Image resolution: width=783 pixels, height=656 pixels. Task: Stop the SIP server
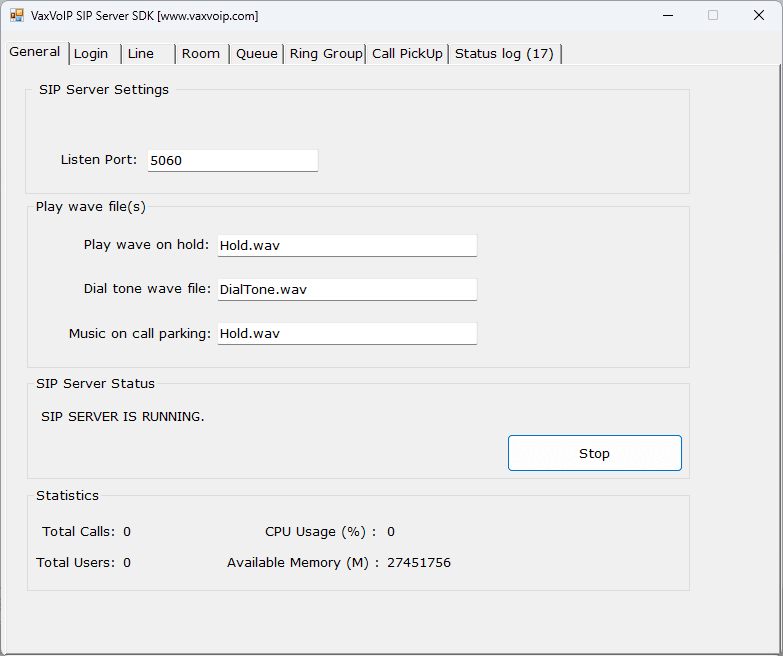595,453
